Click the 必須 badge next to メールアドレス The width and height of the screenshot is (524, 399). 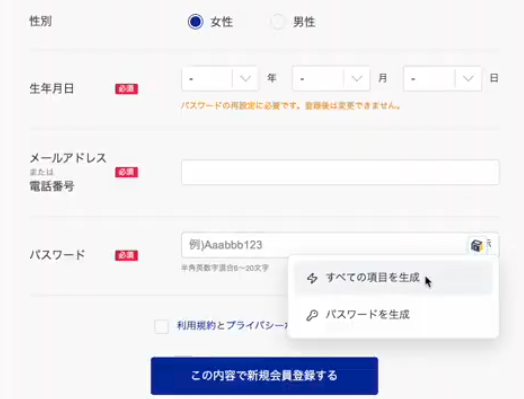coord(127,172)
